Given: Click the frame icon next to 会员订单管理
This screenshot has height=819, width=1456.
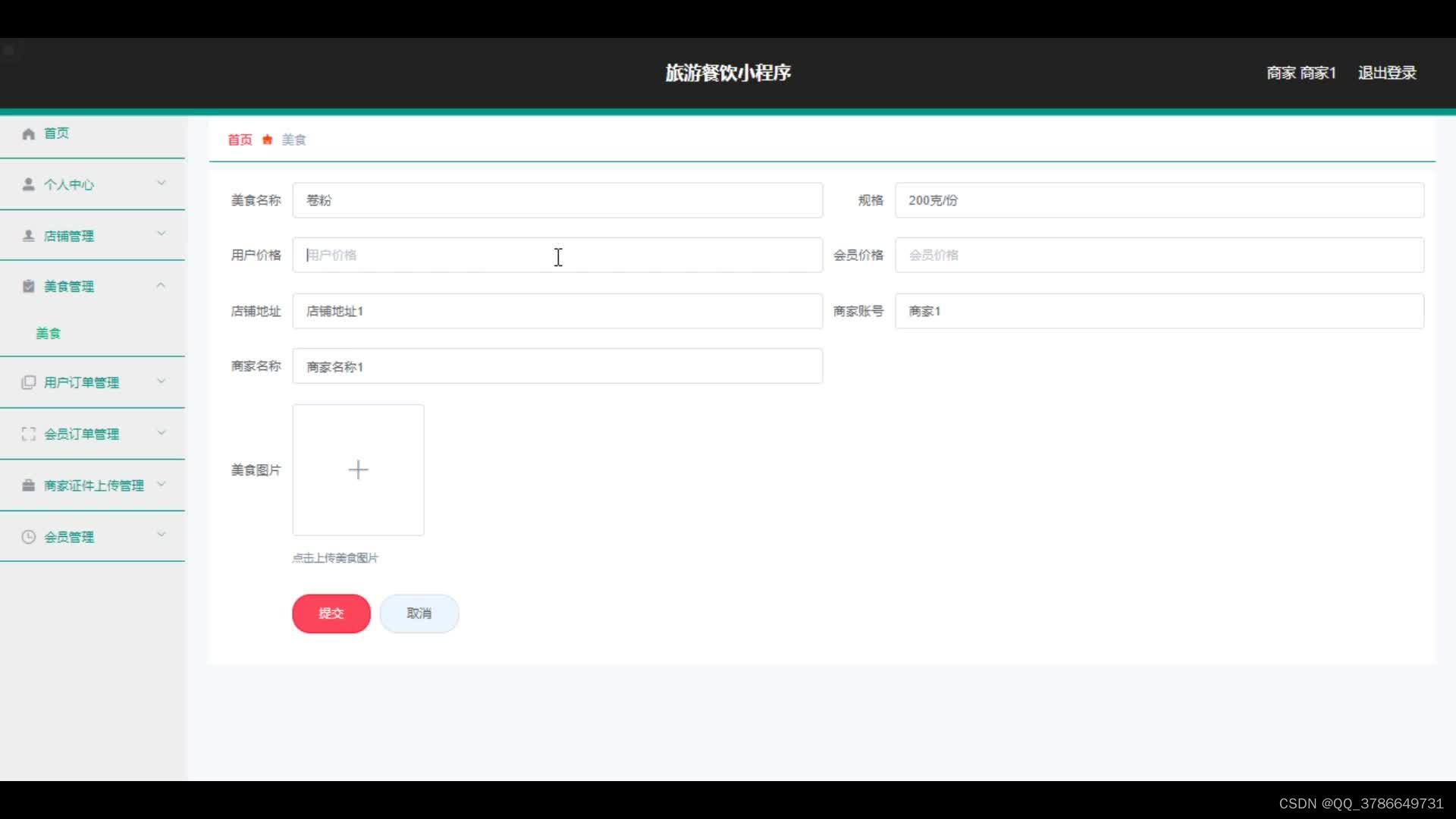Looking at the screenshot, I should [29, 434].
